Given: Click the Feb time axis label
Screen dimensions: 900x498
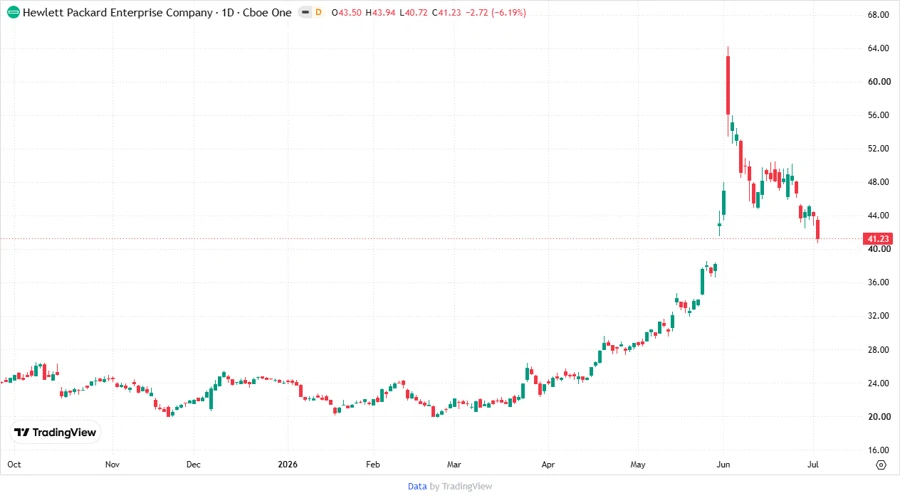Looking at the screenshot, I should tap(373, 464).
